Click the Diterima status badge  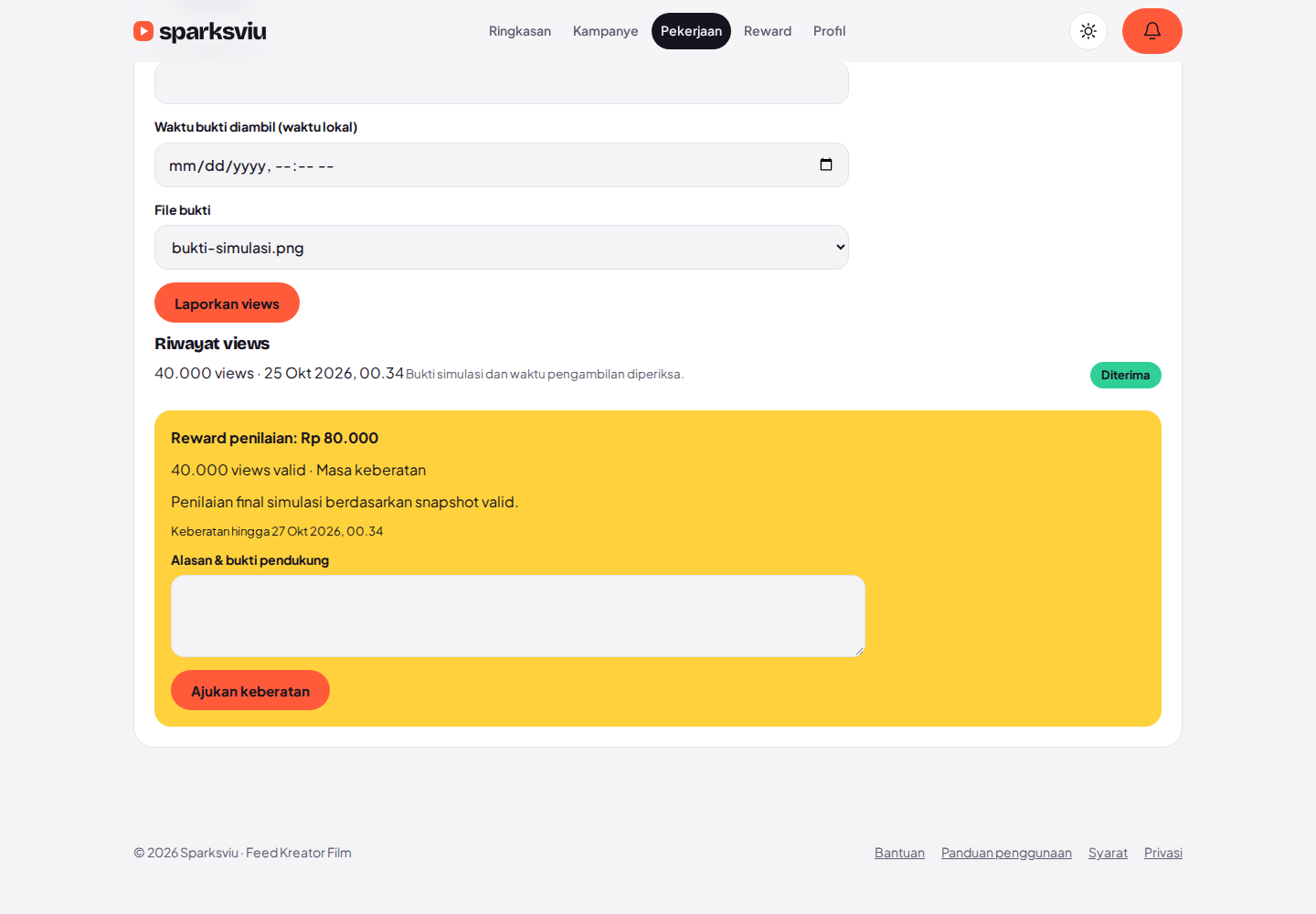pyautogui.click(x=1126, y=375)
